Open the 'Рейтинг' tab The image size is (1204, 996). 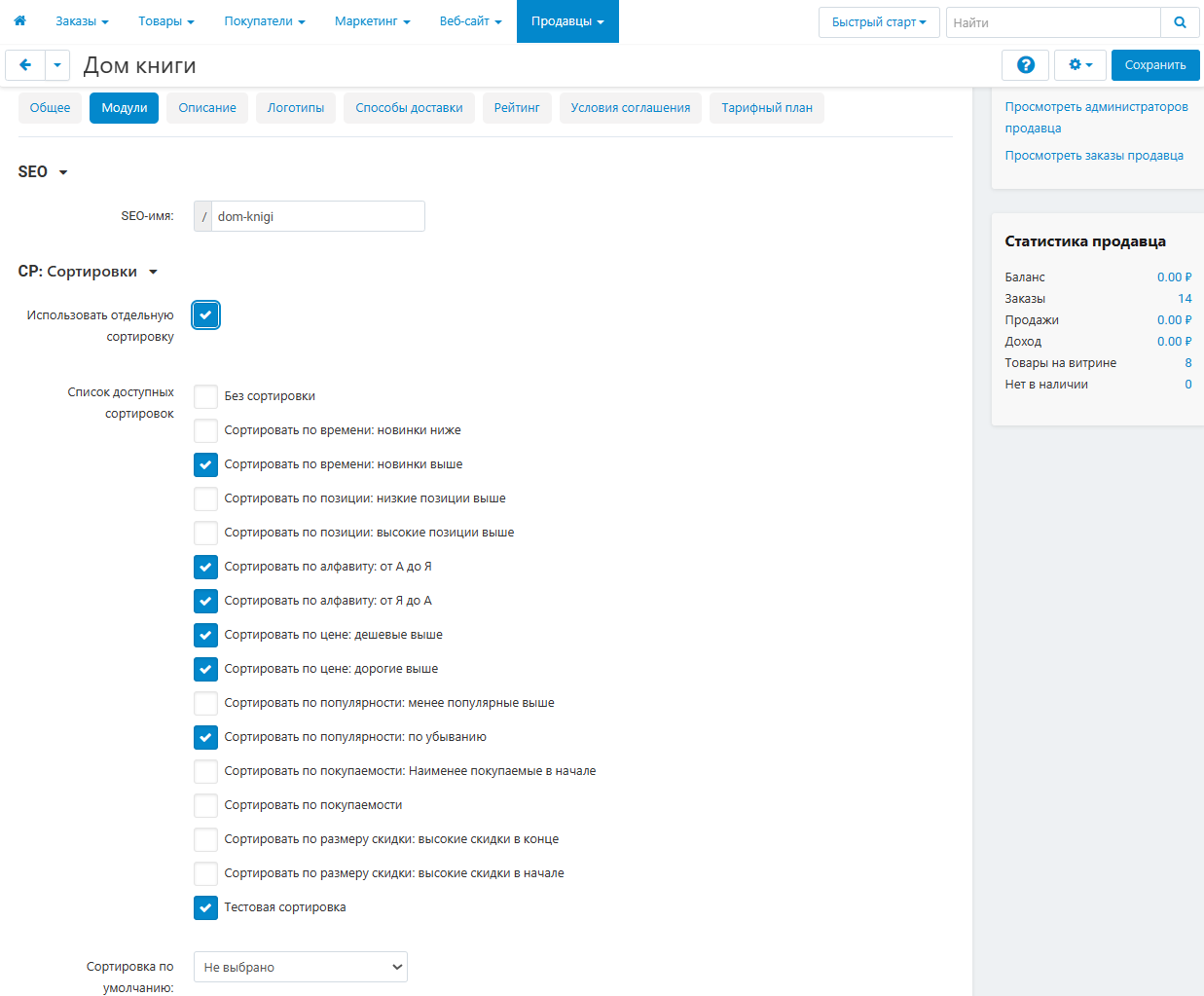(517, 108)
